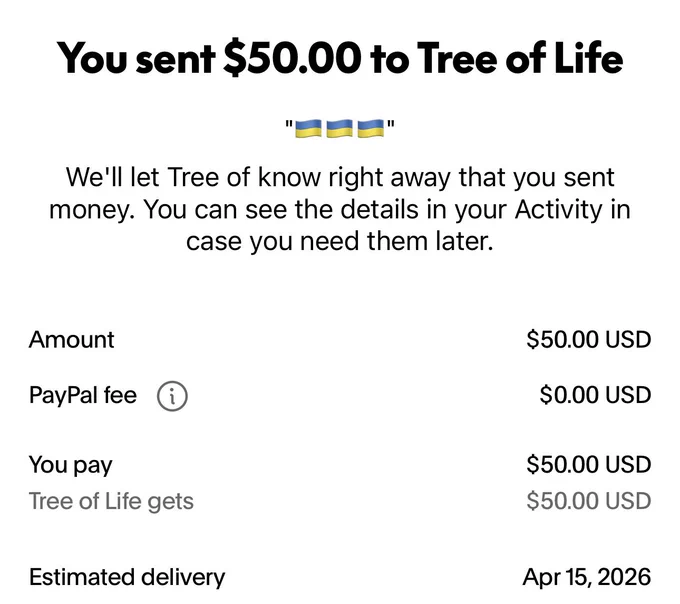The width and height of the screenshot is (680, 604).
Task: Click the closing quote after the flags
Action: point(391,124)
